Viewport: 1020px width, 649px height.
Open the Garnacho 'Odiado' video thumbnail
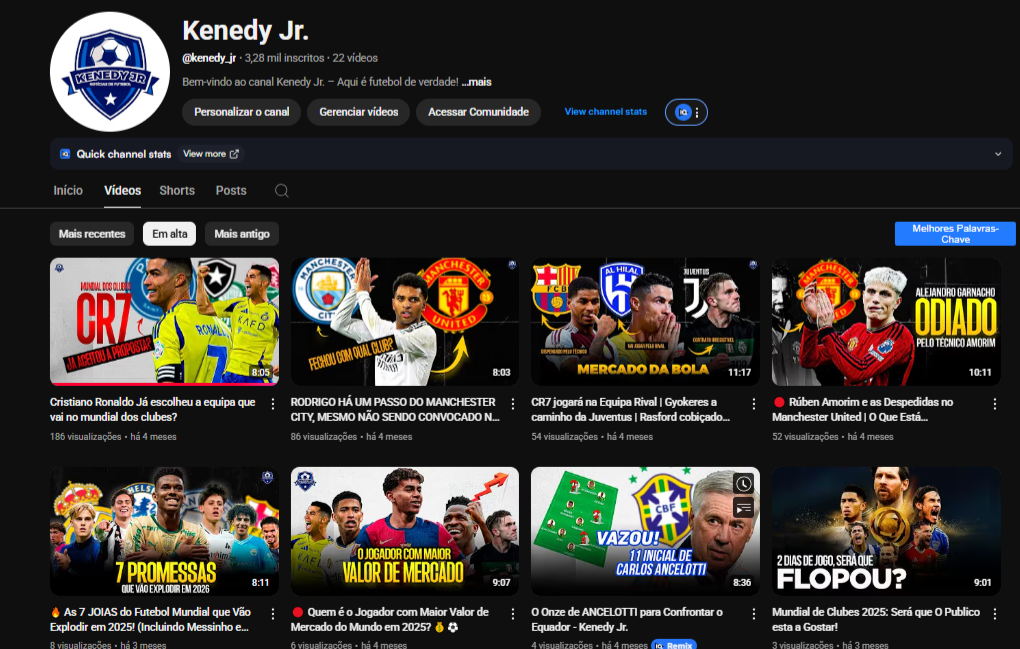[886, 322]
